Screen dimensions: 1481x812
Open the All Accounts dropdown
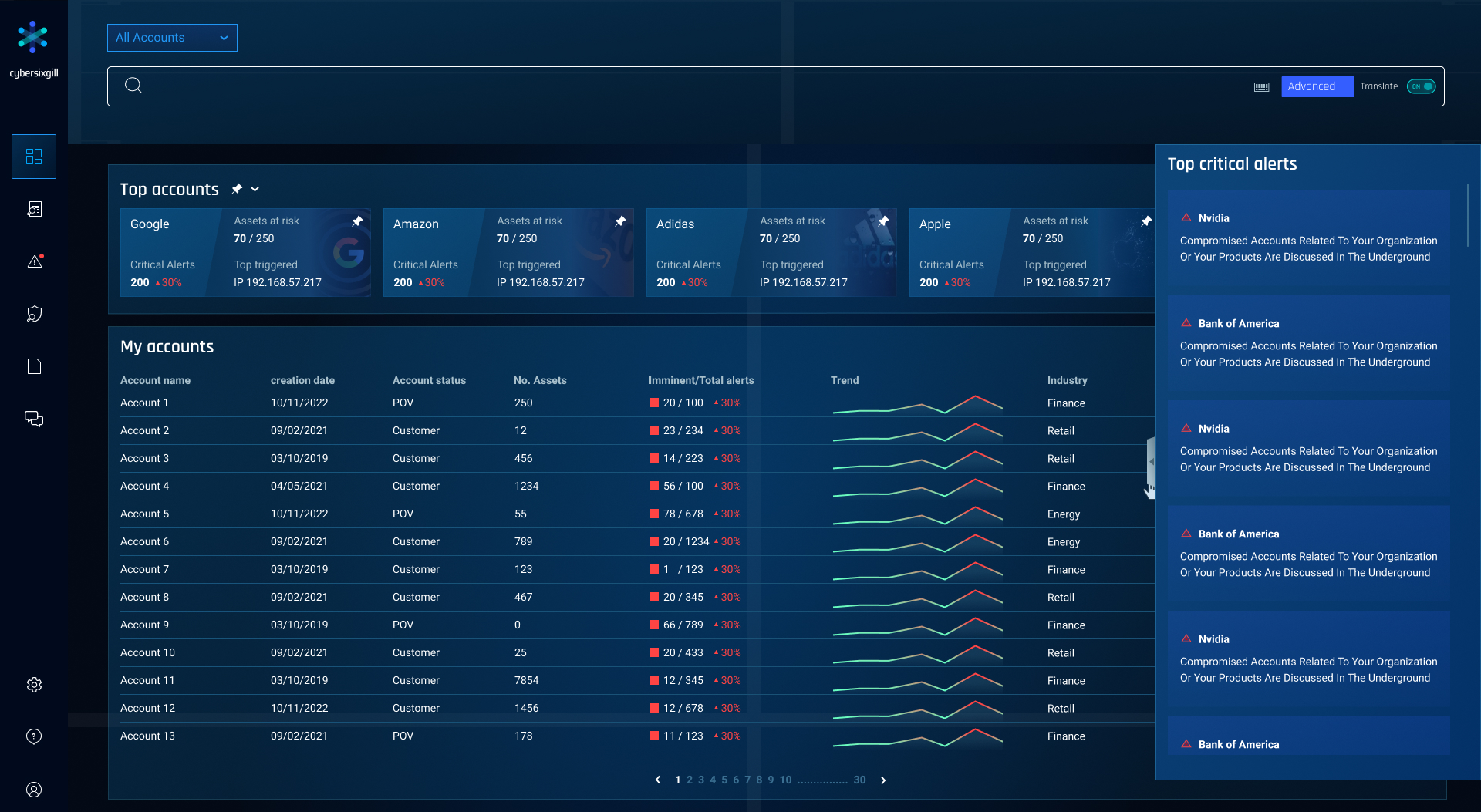(x=172, y=38)
